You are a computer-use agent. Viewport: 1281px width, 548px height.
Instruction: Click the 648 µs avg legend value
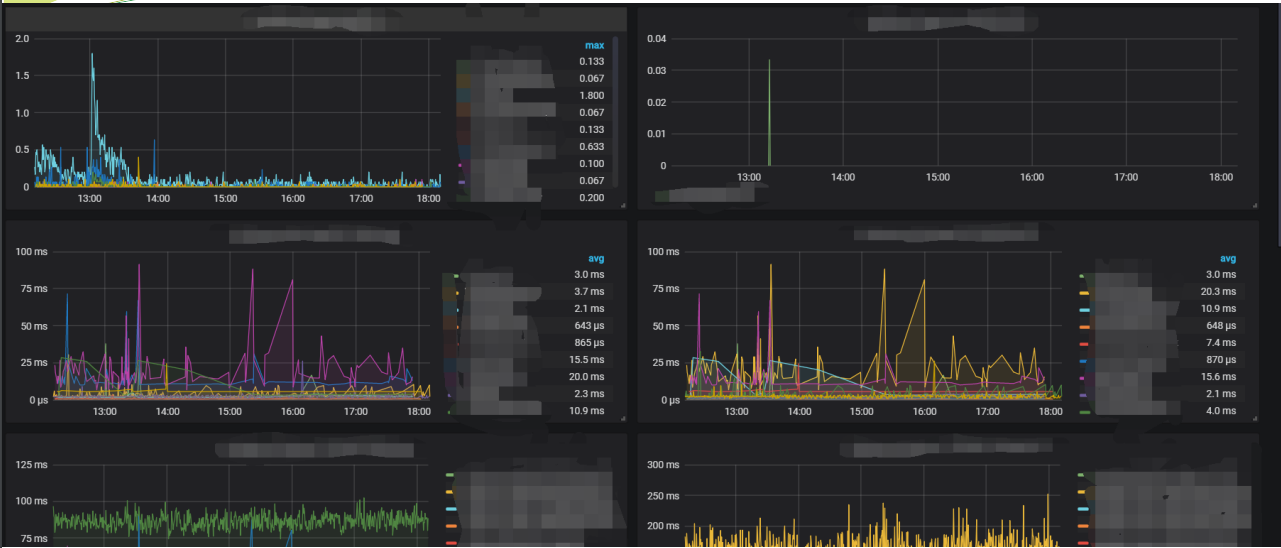click(1219, 325)
